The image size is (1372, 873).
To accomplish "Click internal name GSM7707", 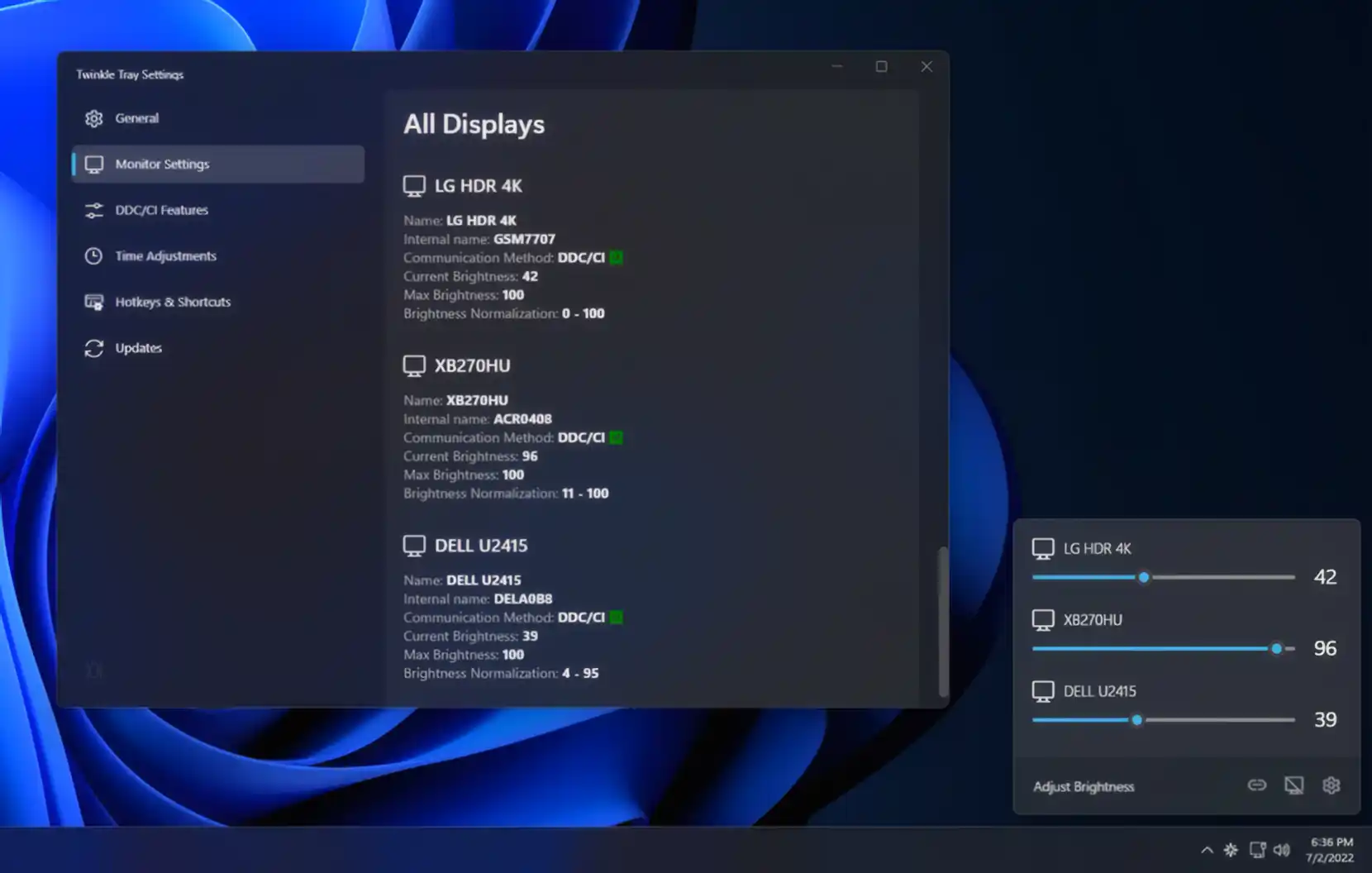I will [x=524, y=239].
